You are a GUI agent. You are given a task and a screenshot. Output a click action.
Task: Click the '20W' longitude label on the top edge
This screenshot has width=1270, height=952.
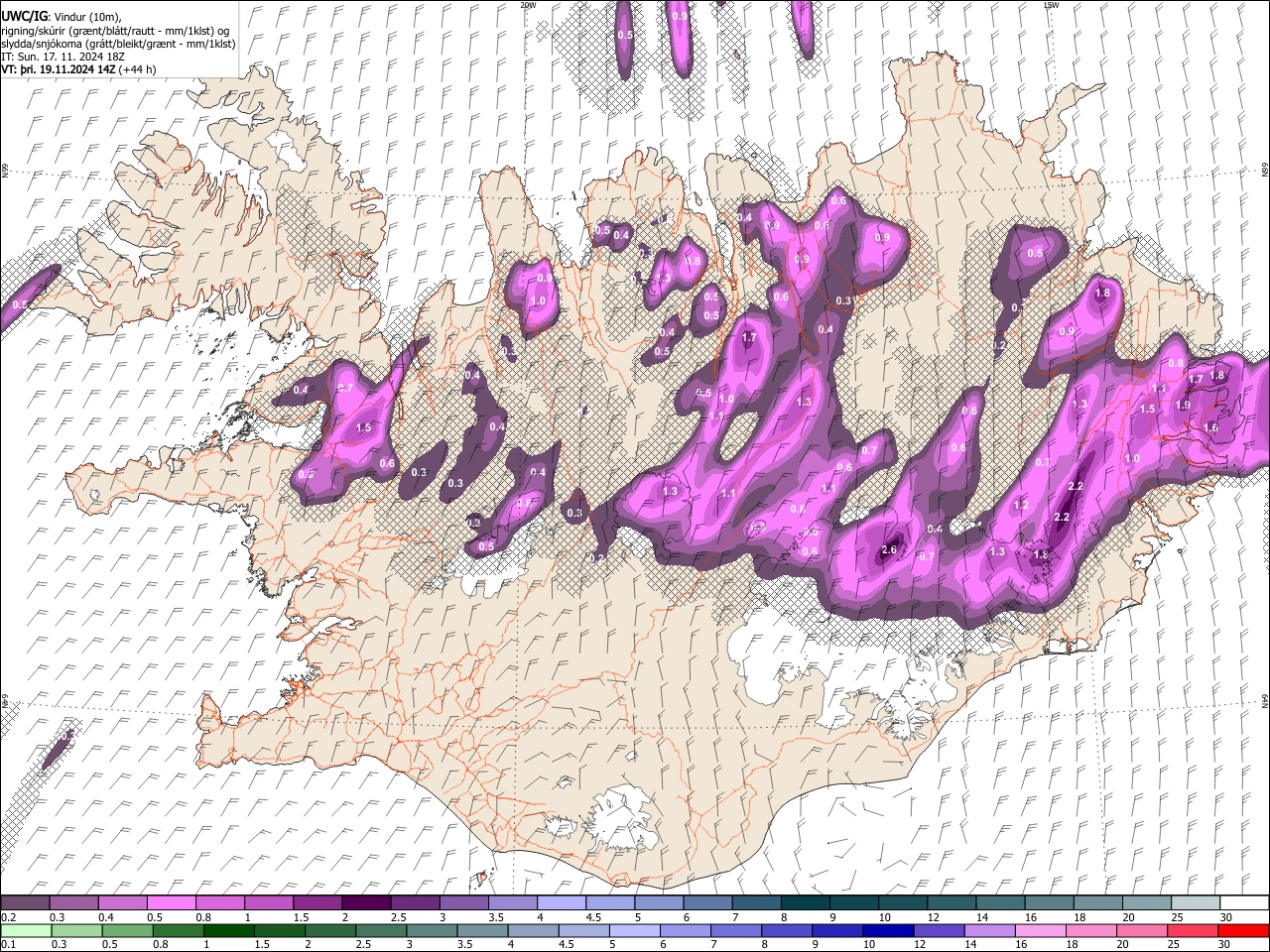528,5
